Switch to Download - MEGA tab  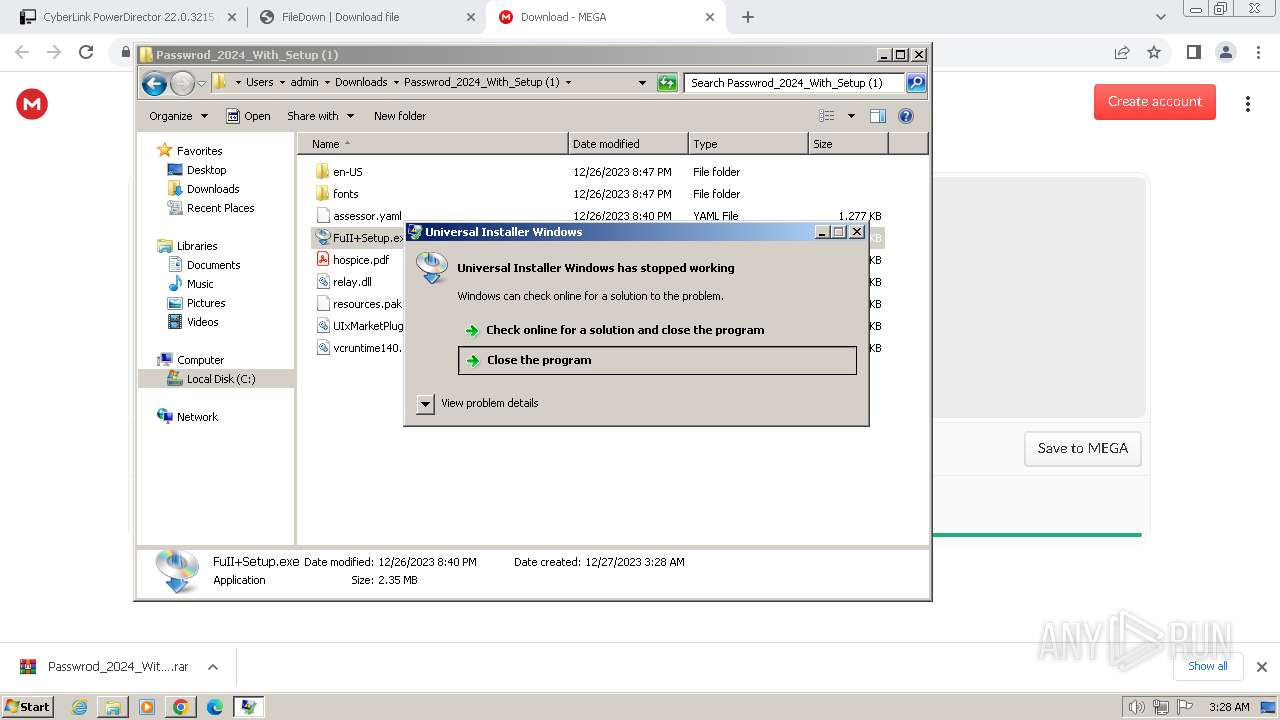(606, 17)
